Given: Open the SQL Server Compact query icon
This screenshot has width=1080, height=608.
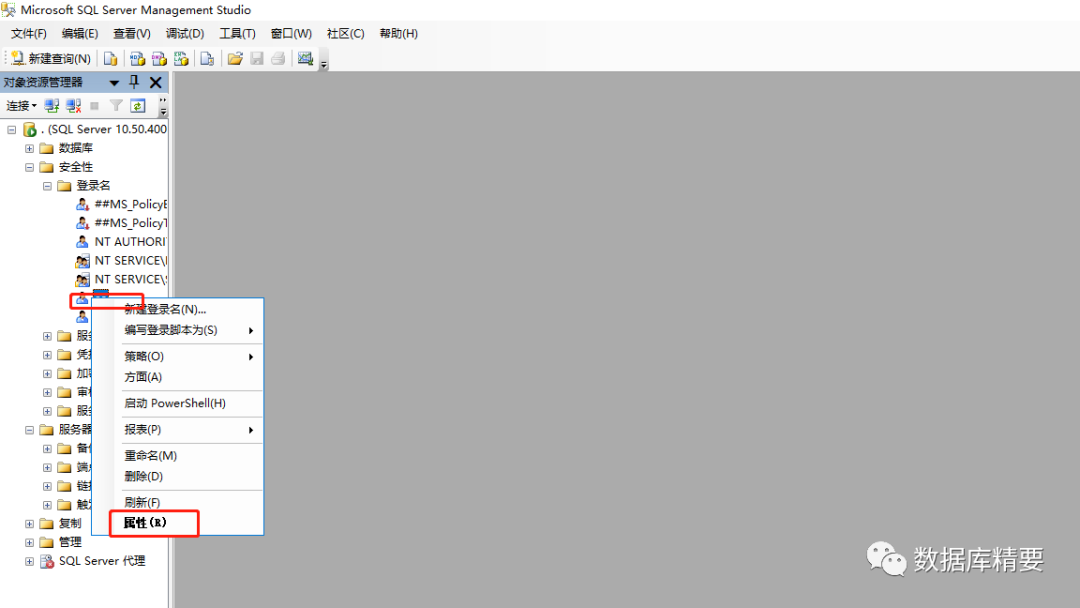Looking at the screenshot, I should [207, 59].
